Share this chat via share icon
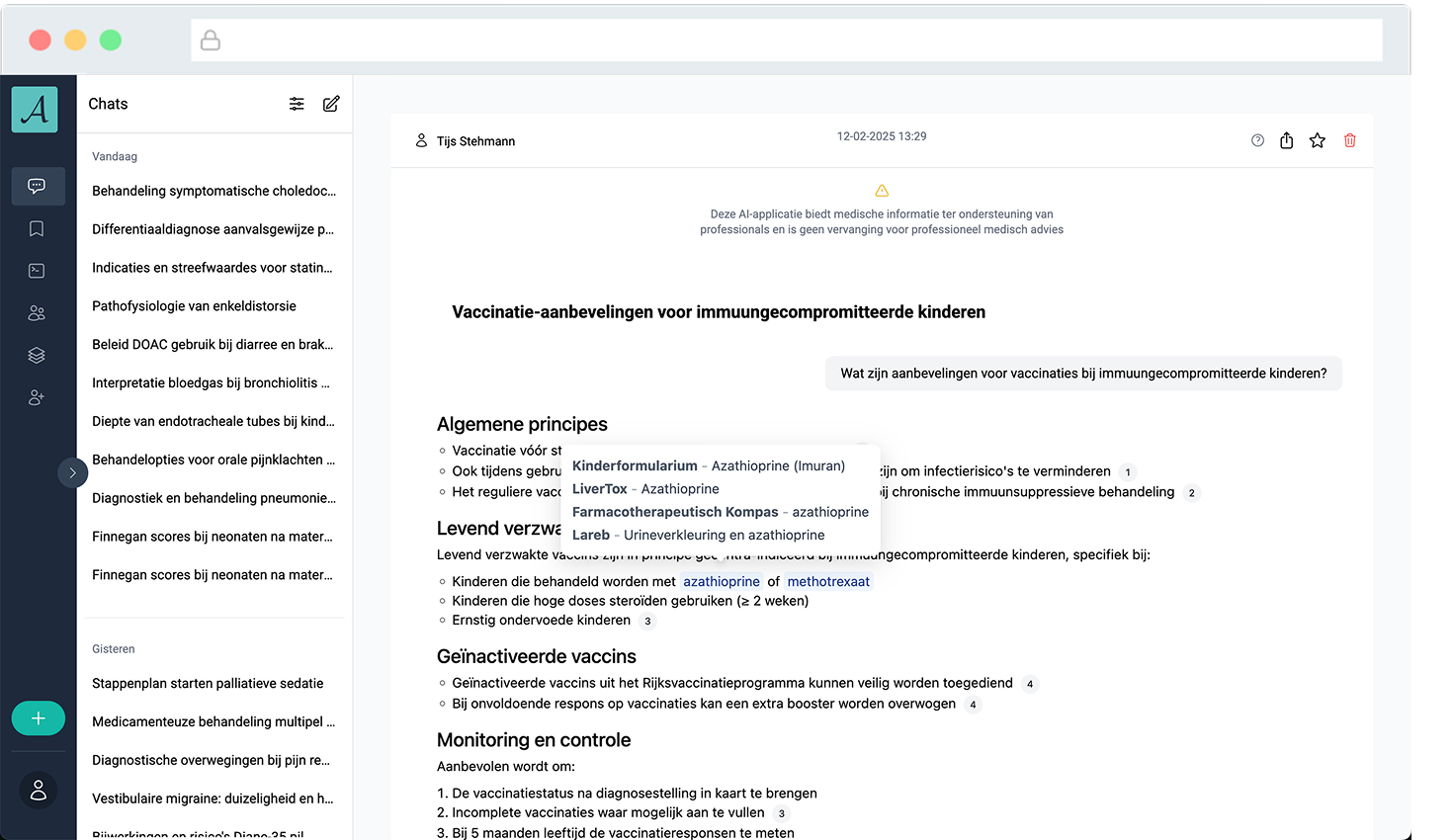This screenshot has height=840, width=1453. pyautogui.click(x=1286, y=140)
